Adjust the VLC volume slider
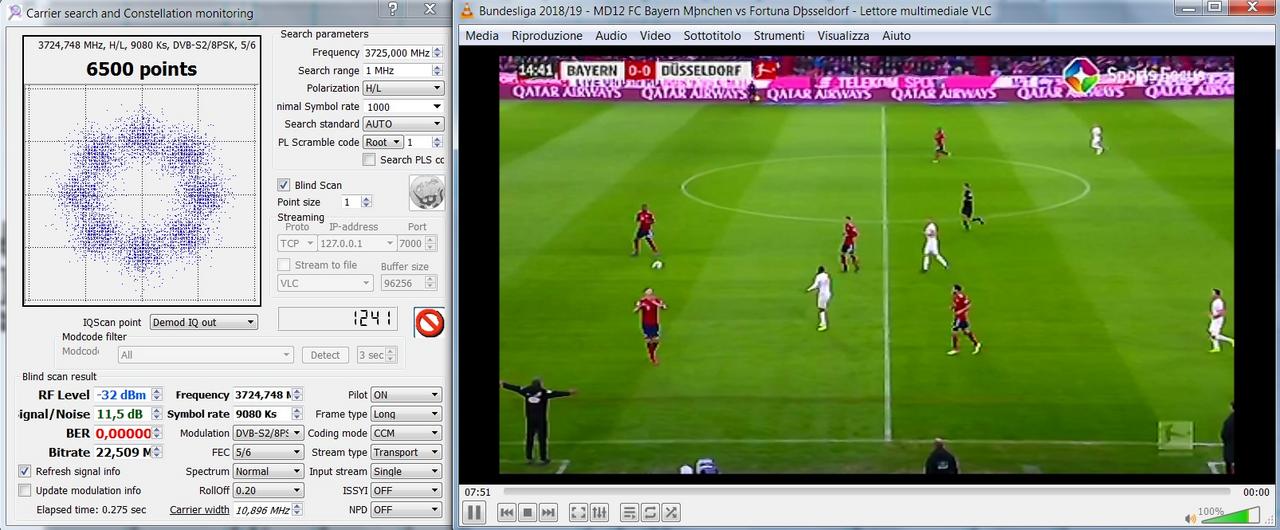The width and height of the screenshot is (1280, 530). coord(1230,516)
